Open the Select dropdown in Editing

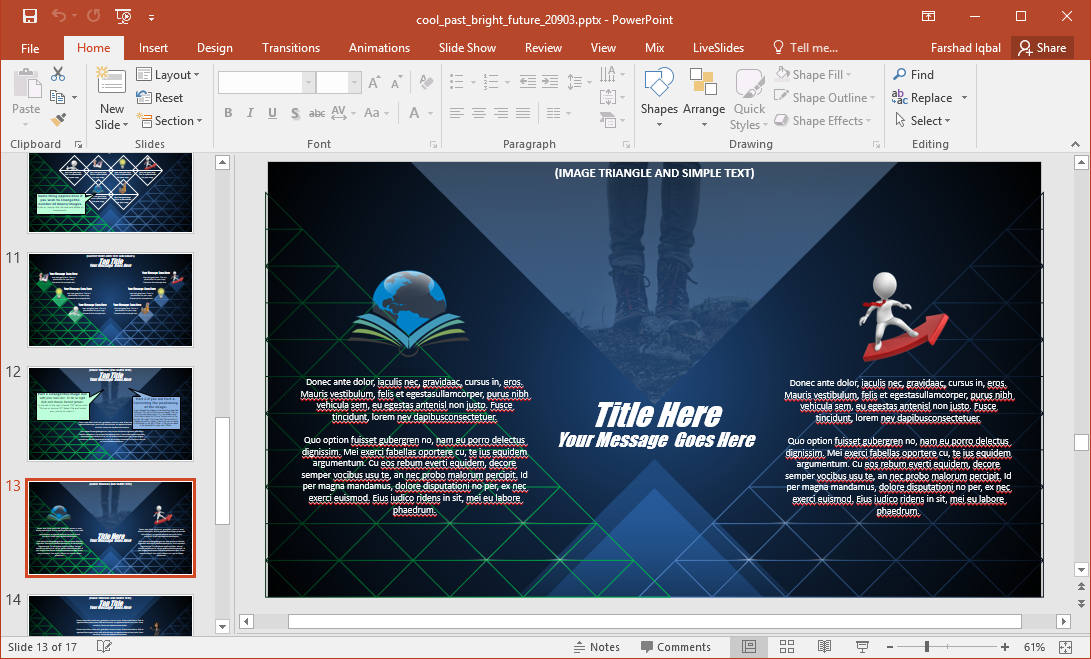(x=922, y=120)
